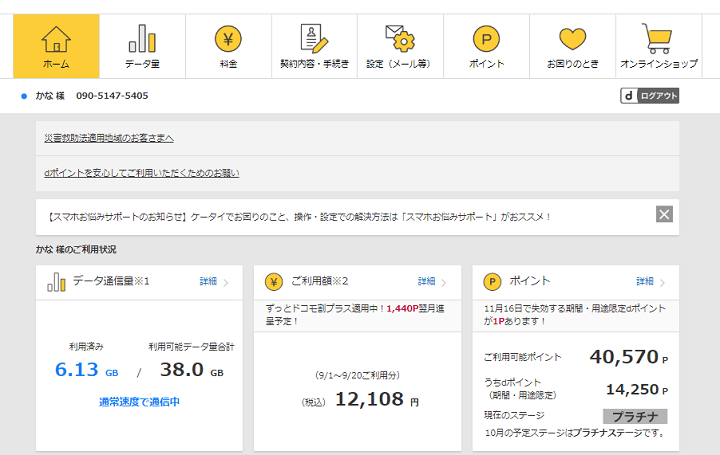Click the 12,108 円 usage amount
The width and height of the screenshot is (720, 455).
377,399
